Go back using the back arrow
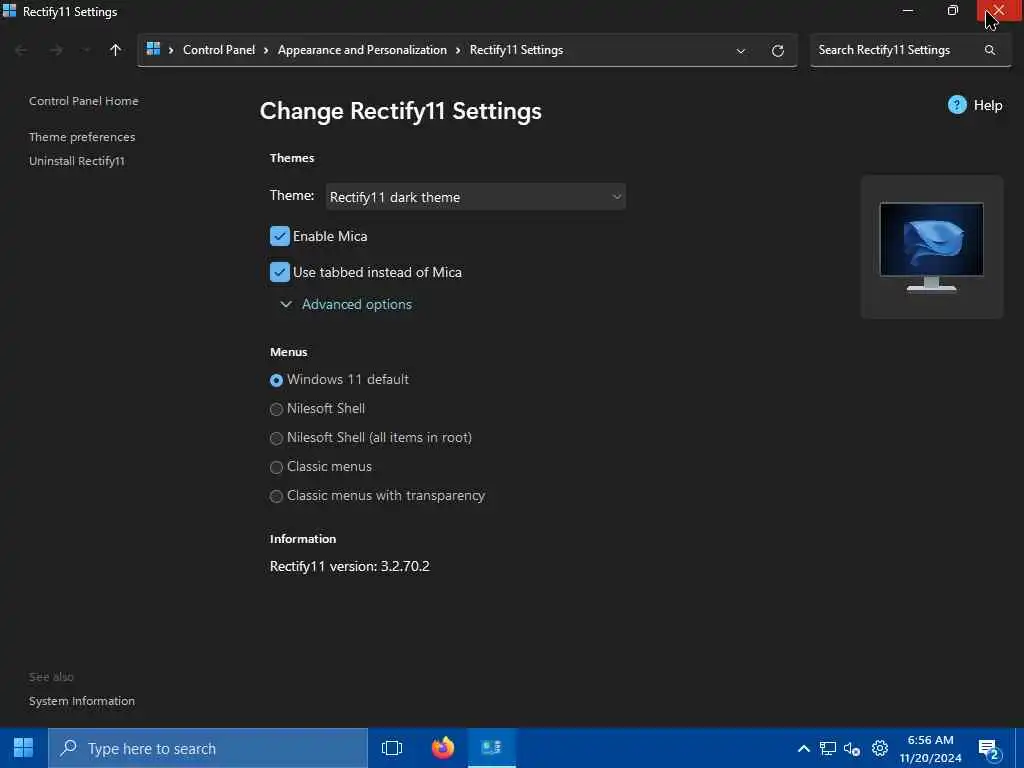 pos(21,50)
